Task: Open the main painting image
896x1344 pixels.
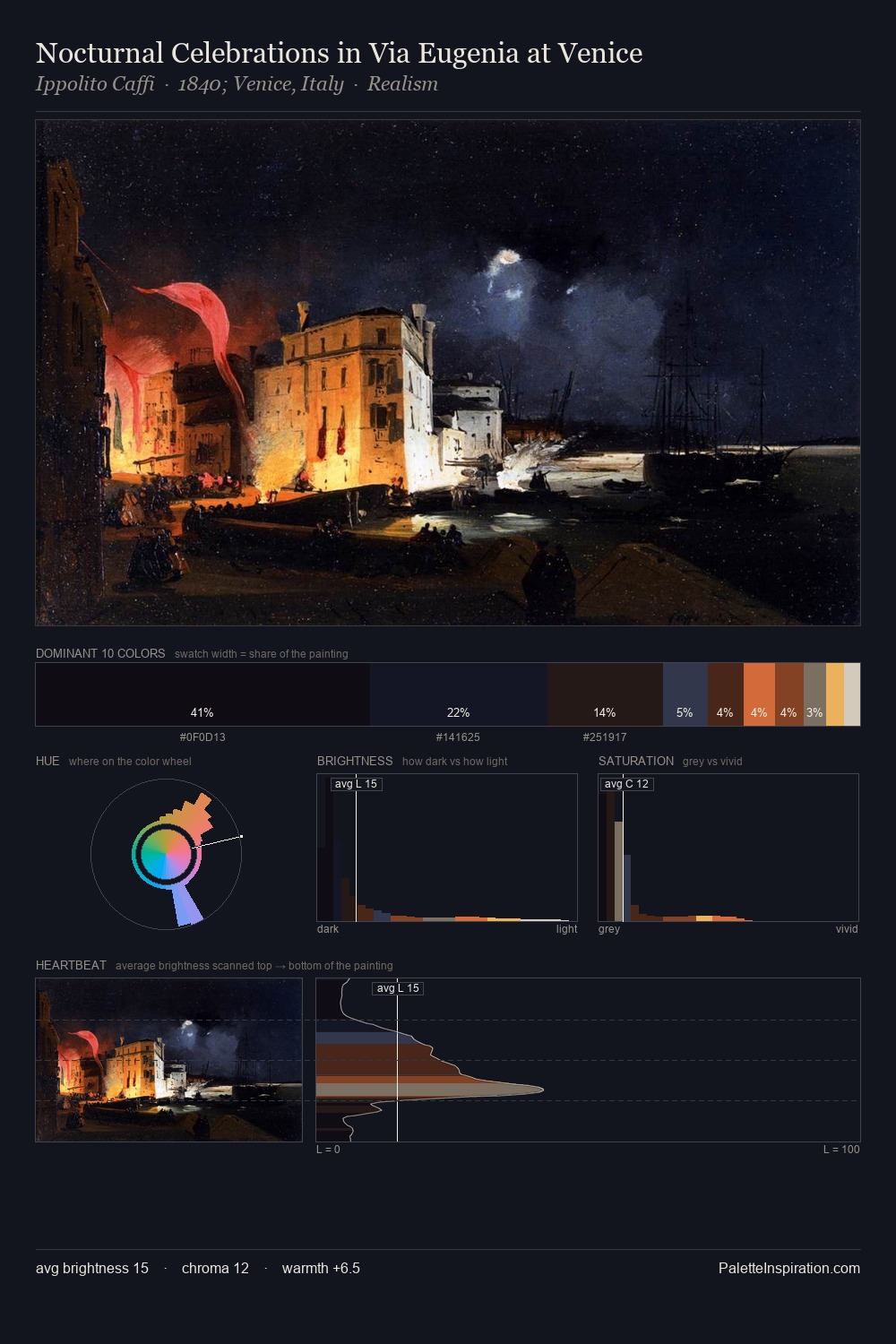Action: click(448, 373)
